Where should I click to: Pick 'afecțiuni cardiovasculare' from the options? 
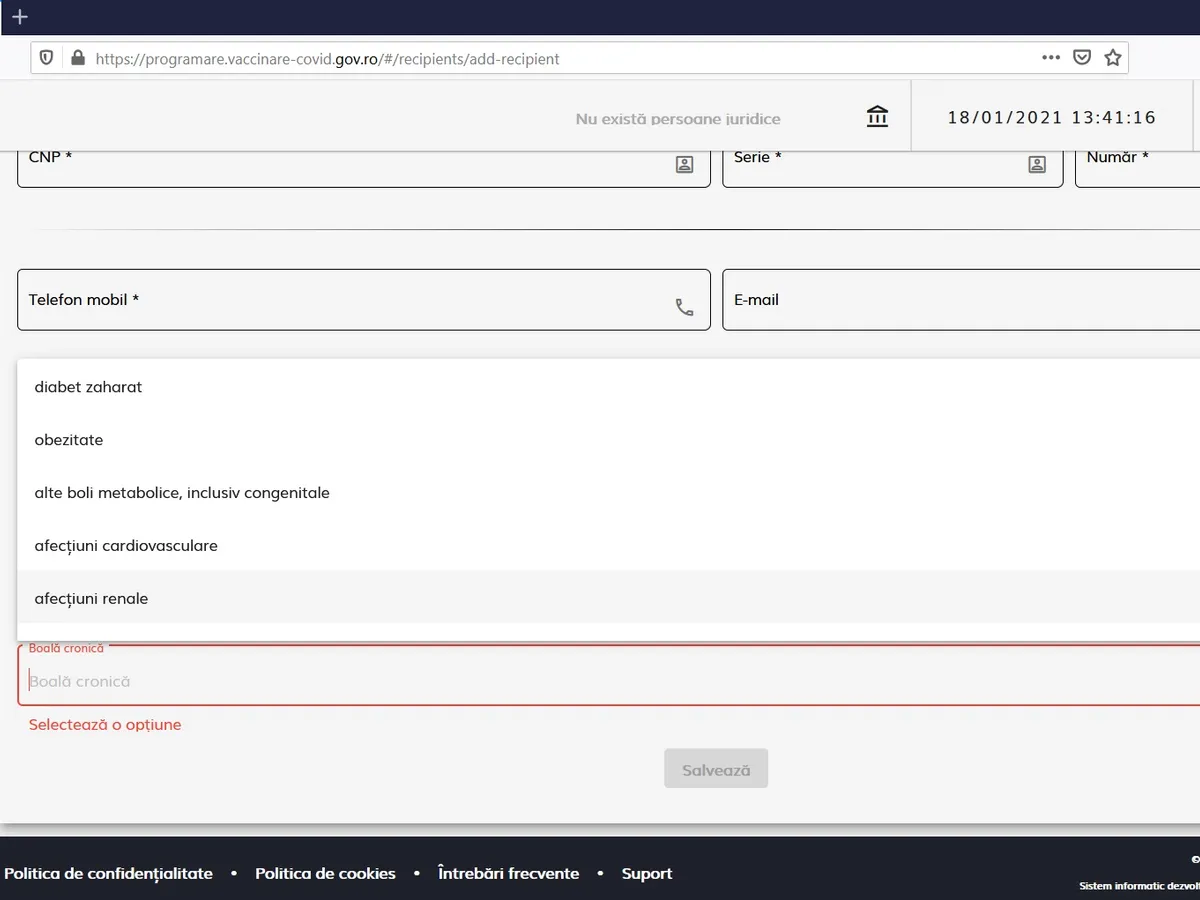pyautogui.click(x=126, y=546)
